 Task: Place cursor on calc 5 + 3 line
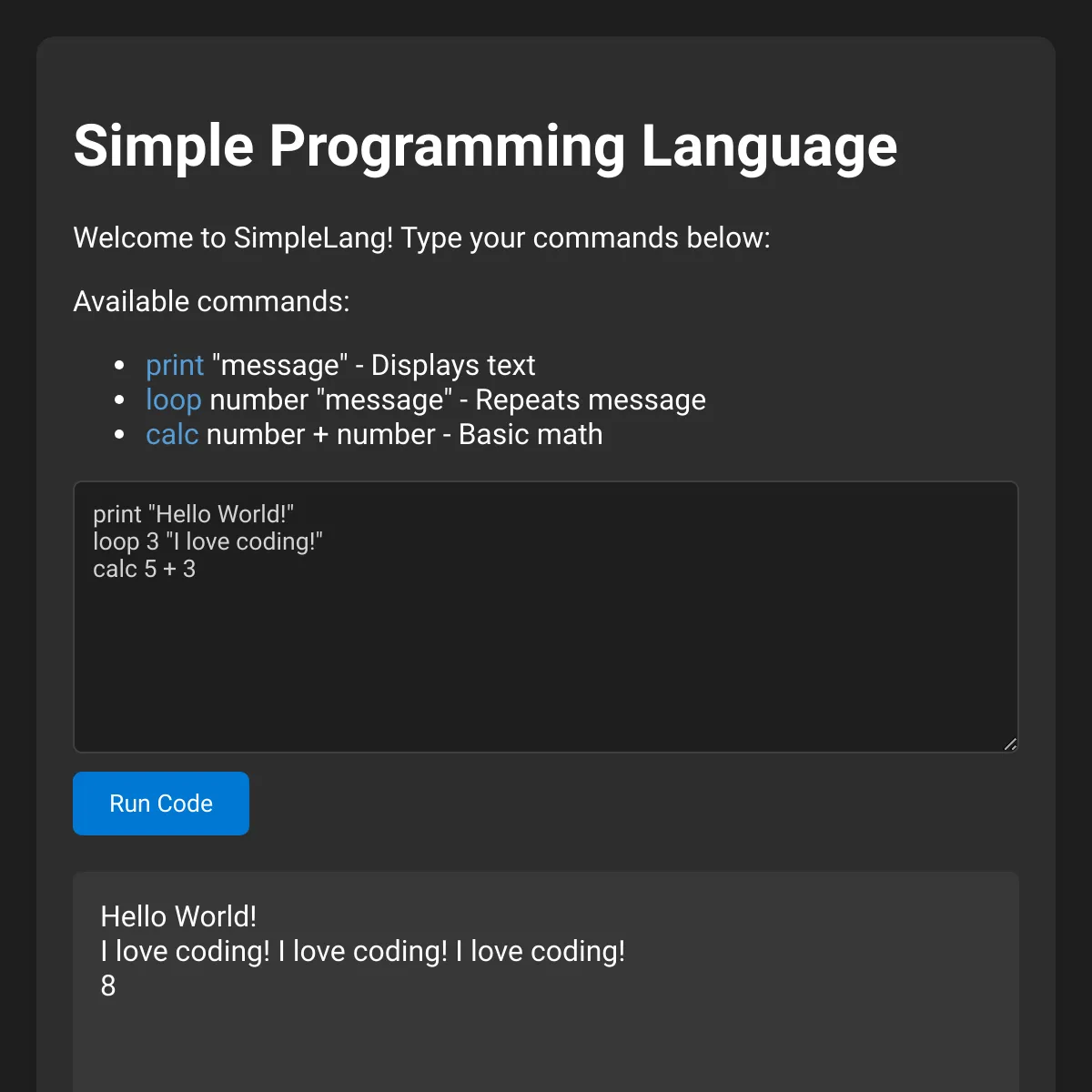(144, 569)
